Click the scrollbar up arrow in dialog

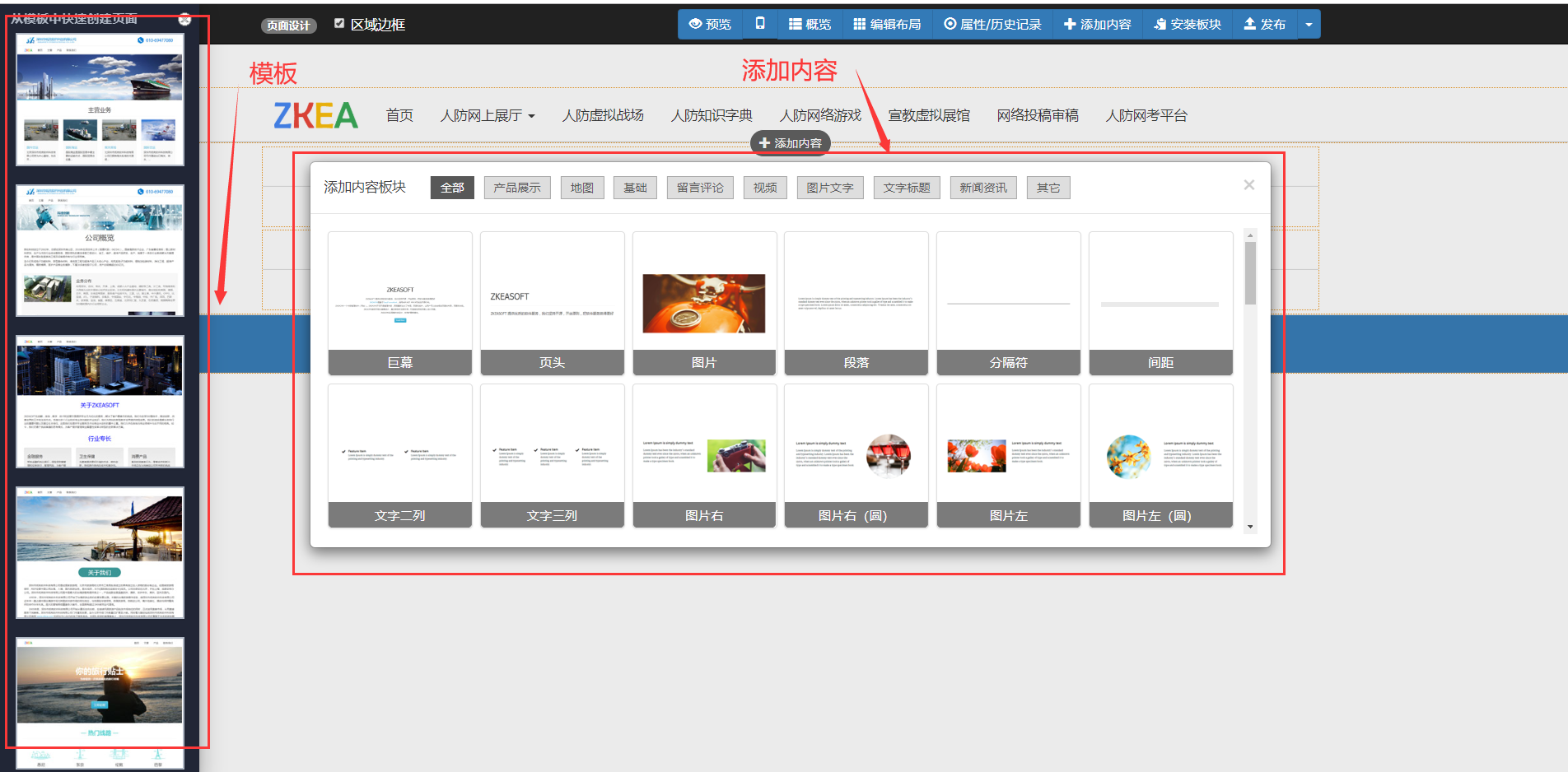pos(1250,235)
